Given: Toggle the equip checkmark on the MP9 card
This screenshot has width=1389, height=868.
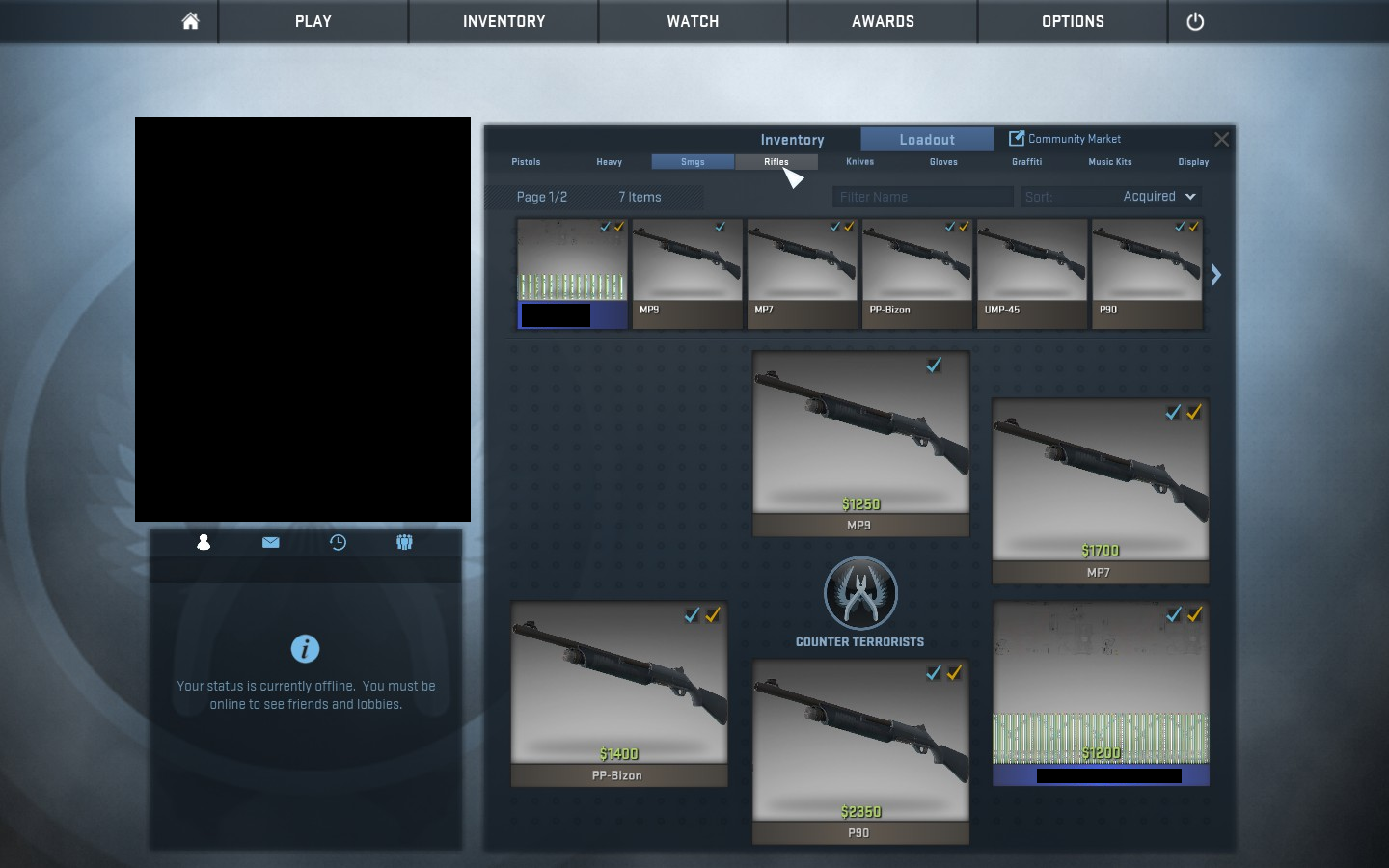Looking at the screenshot, I should [x=933, y=365].
